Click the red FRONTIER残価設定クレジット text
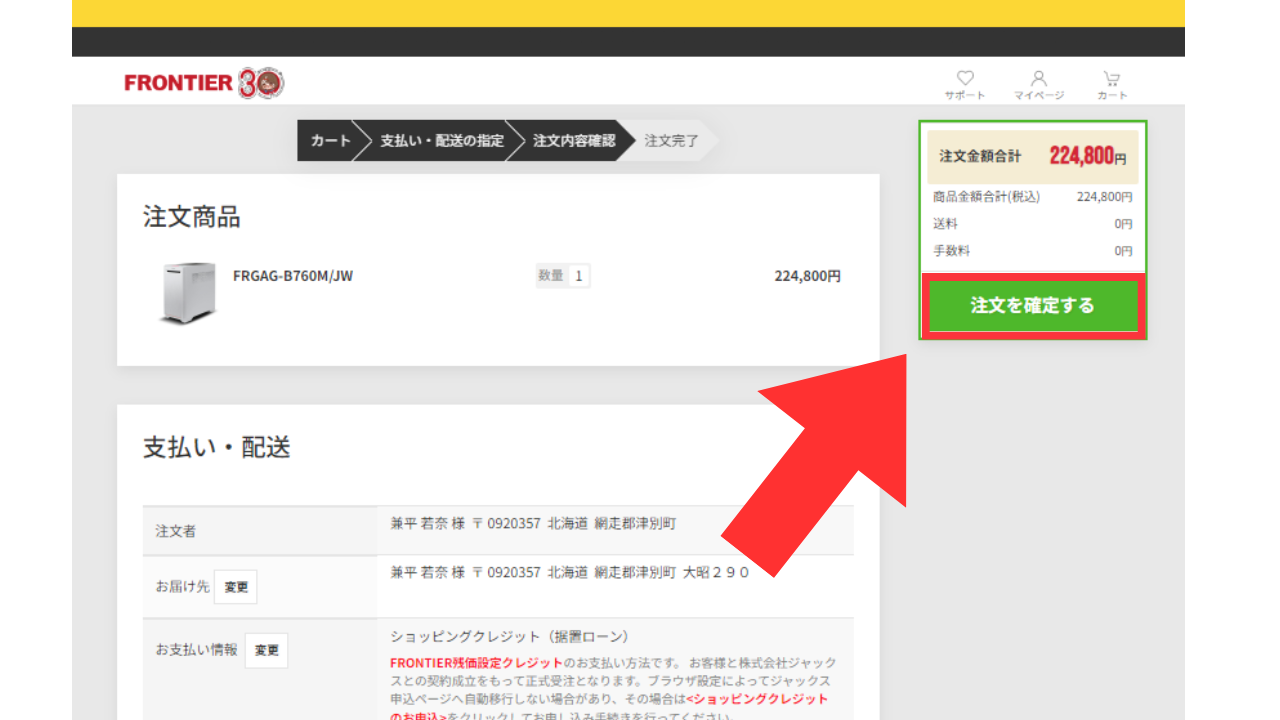This screenshot has height=720, width=1280. (x=476, y=663)
